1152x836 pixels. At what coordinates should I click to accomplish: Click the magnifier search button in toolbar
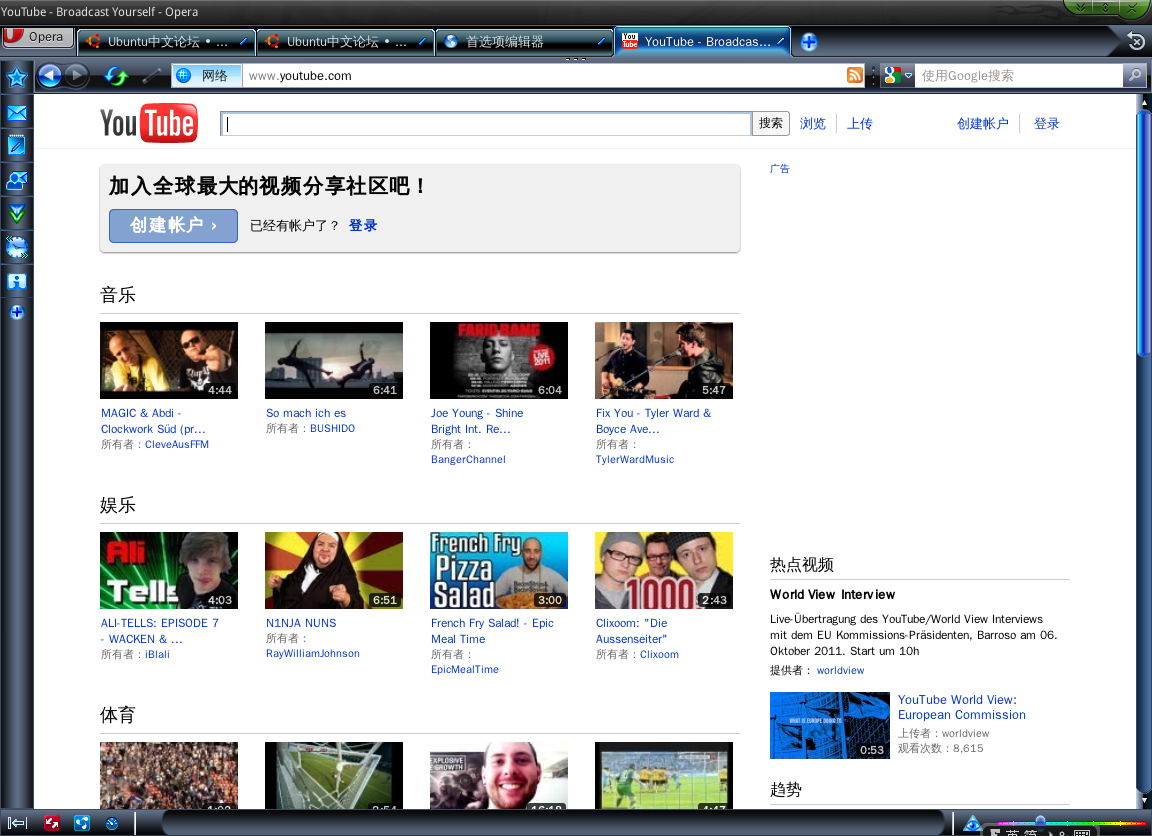[x=1134, y=75]
